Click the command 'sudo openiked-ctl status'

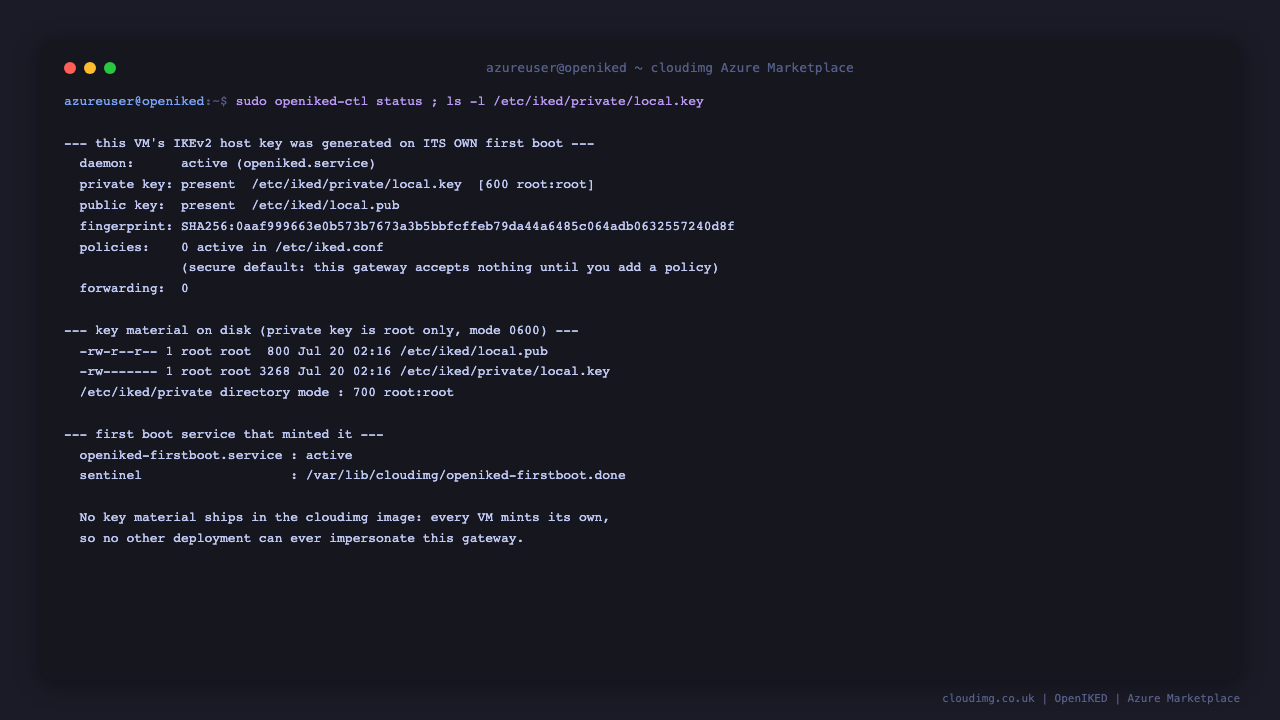coord(329,102)
